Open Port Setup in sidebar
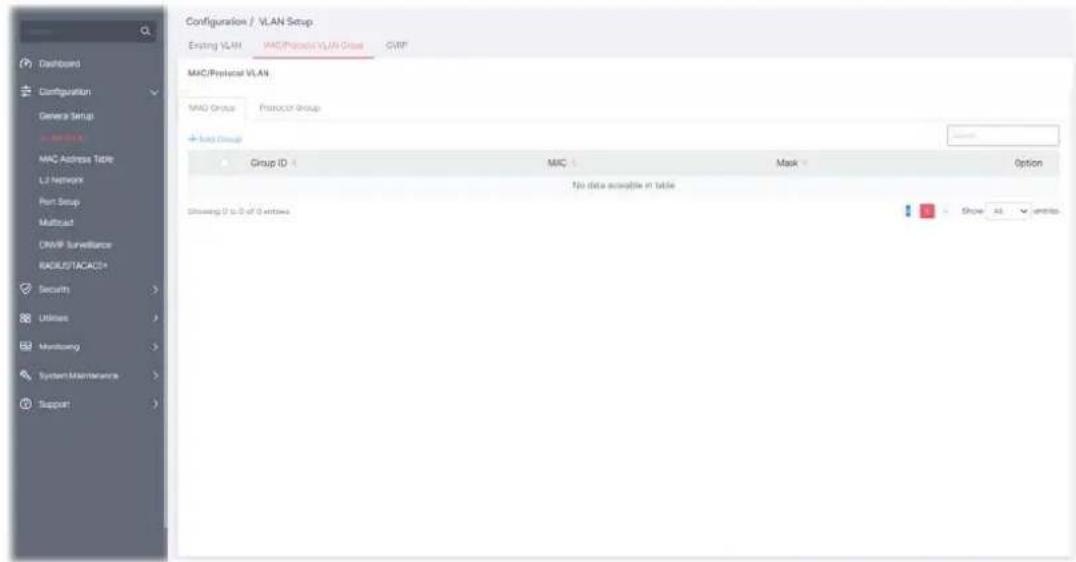Screen dimensions: 1076x562 (x=59, y=202)
